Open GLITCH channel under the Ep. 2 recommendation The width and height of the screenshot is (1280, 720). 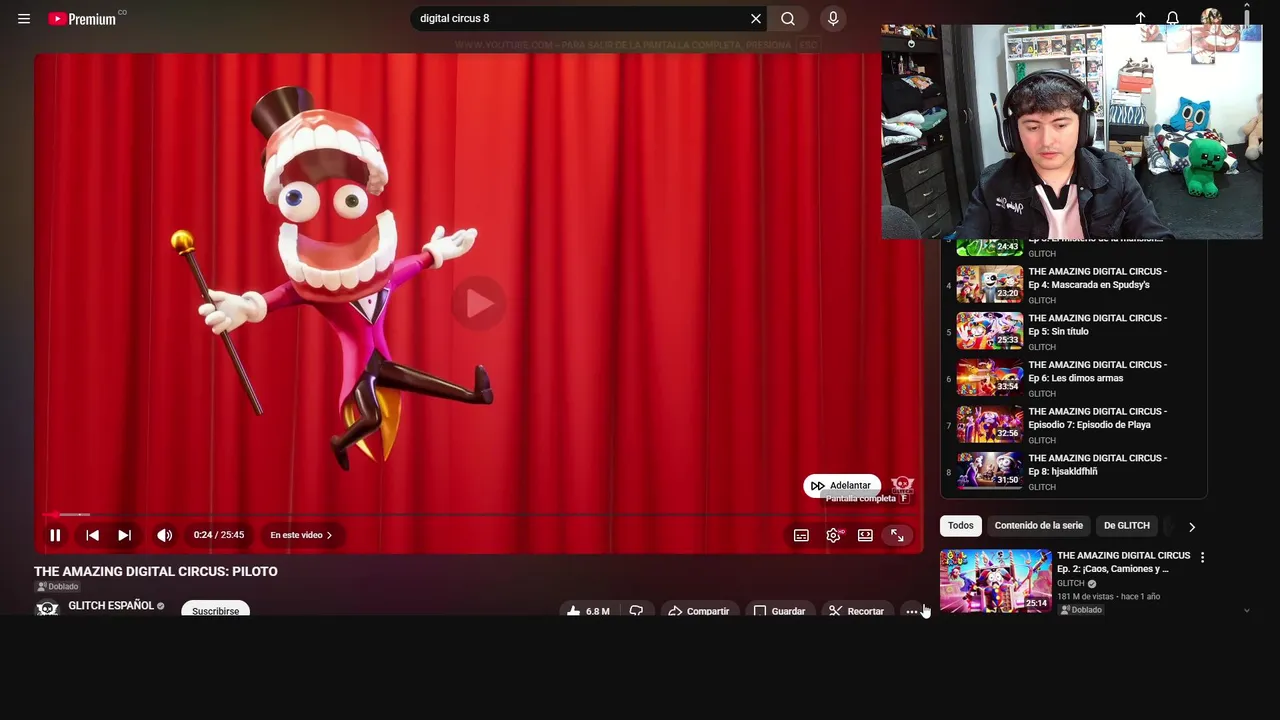click(x=1070, y=584)
